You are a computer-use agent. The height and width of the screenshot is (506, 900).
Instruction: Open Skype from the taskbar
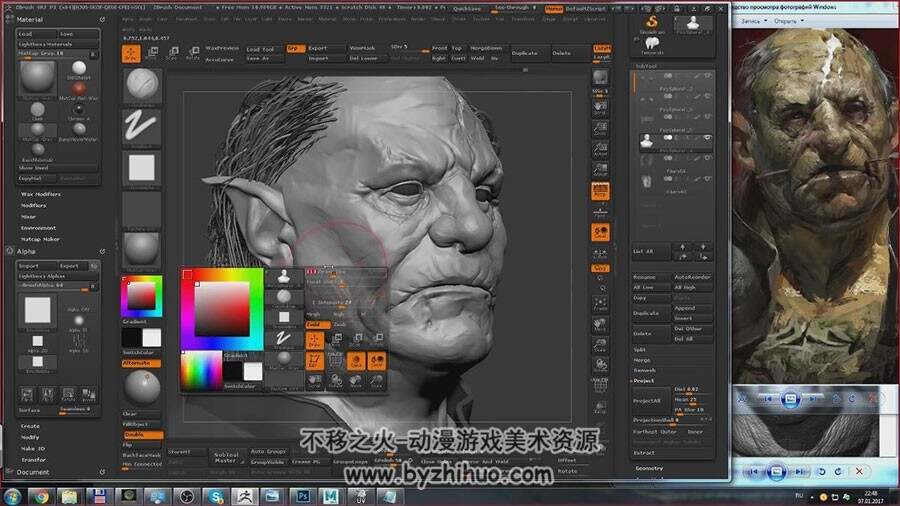(216, 496)
